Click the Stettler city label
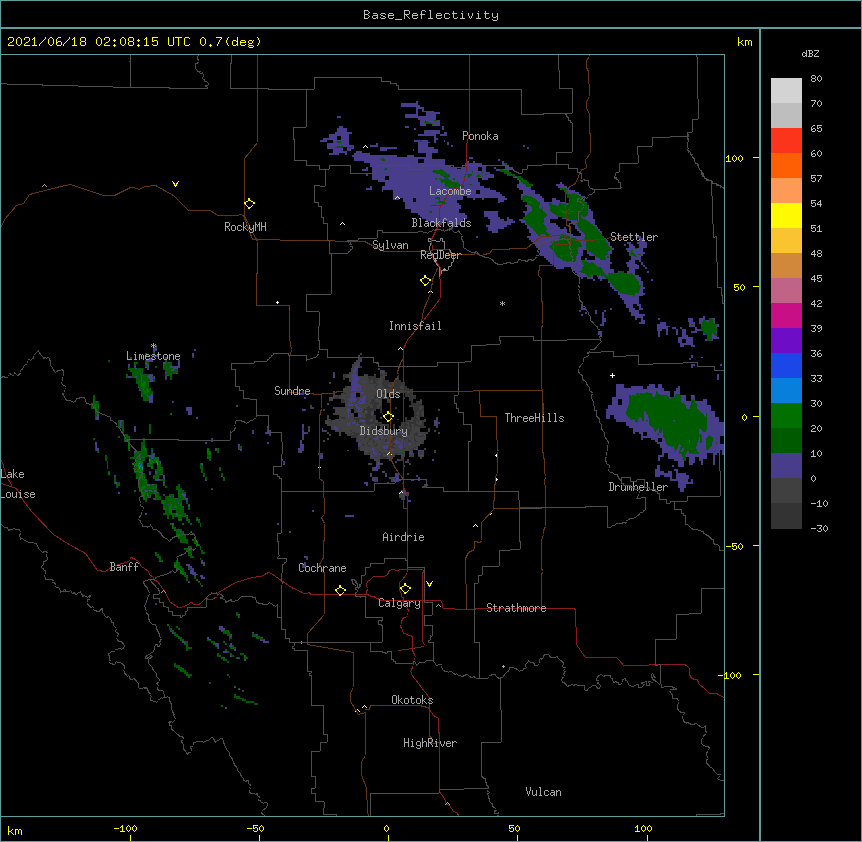The width and height of the screenshot is (862, 842). pyautogui.click(x=634, y=237)
